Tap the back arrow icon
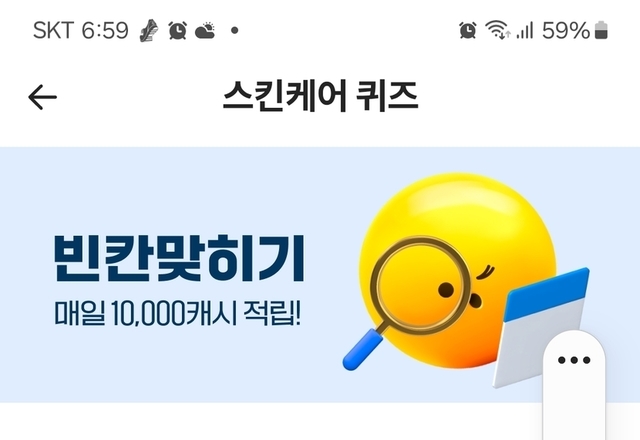Image resolution: width=640 pixels, height=440 pixels. coord(42,97)
